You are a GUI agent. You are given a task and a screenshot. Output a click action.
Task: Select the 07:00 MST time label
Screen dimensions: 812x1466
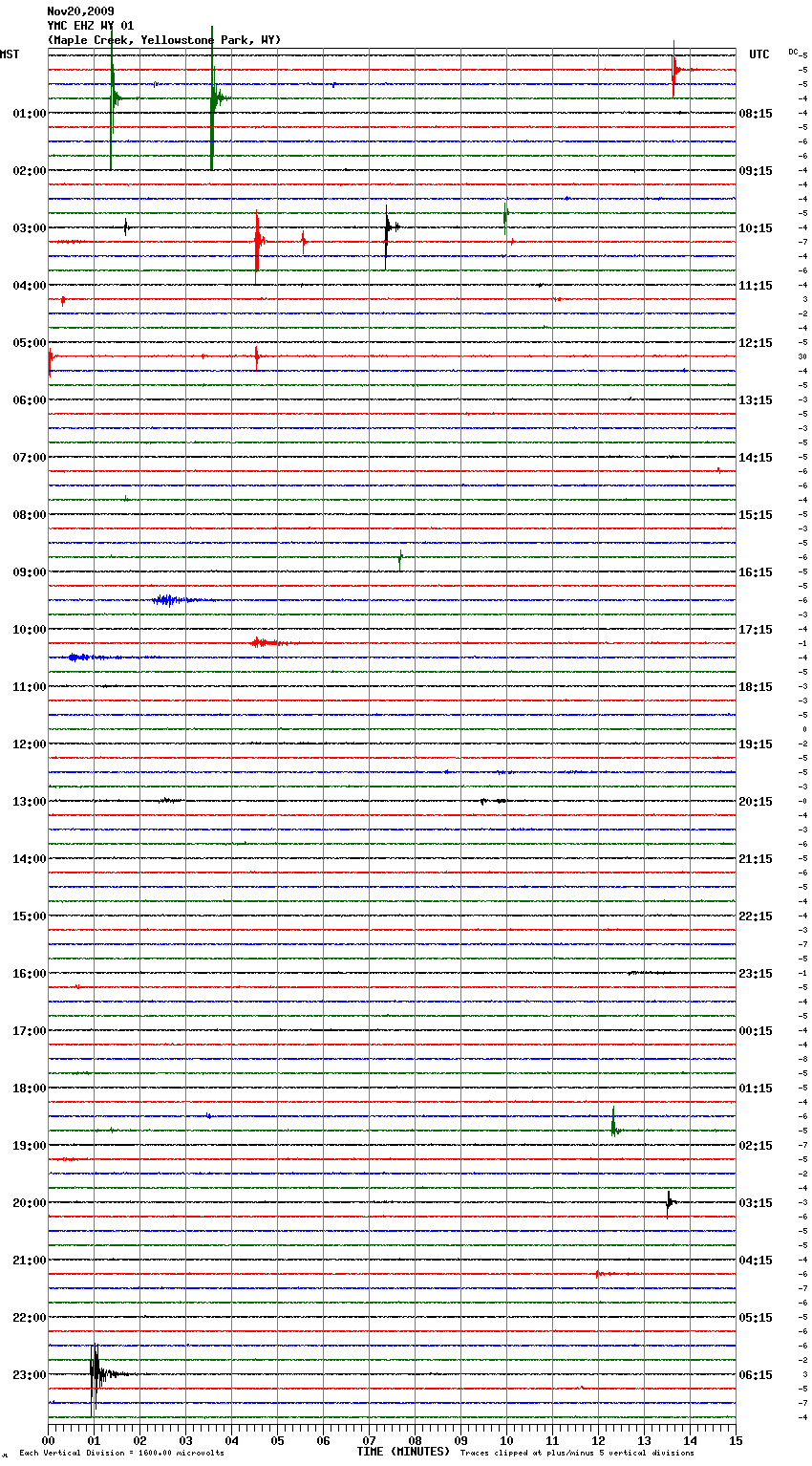(30, 458)
